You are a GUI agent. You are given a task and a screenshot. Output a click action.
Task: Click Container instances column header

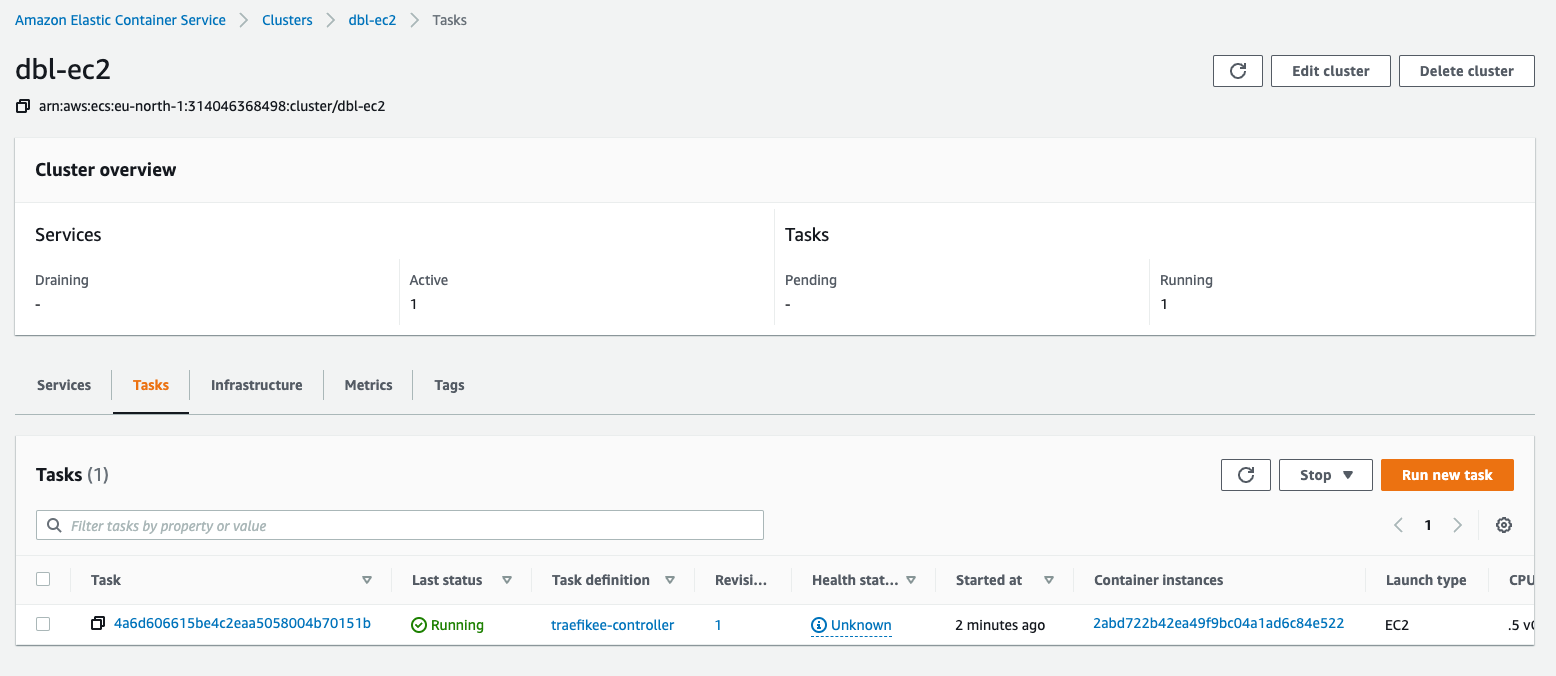click(1158, 580)
